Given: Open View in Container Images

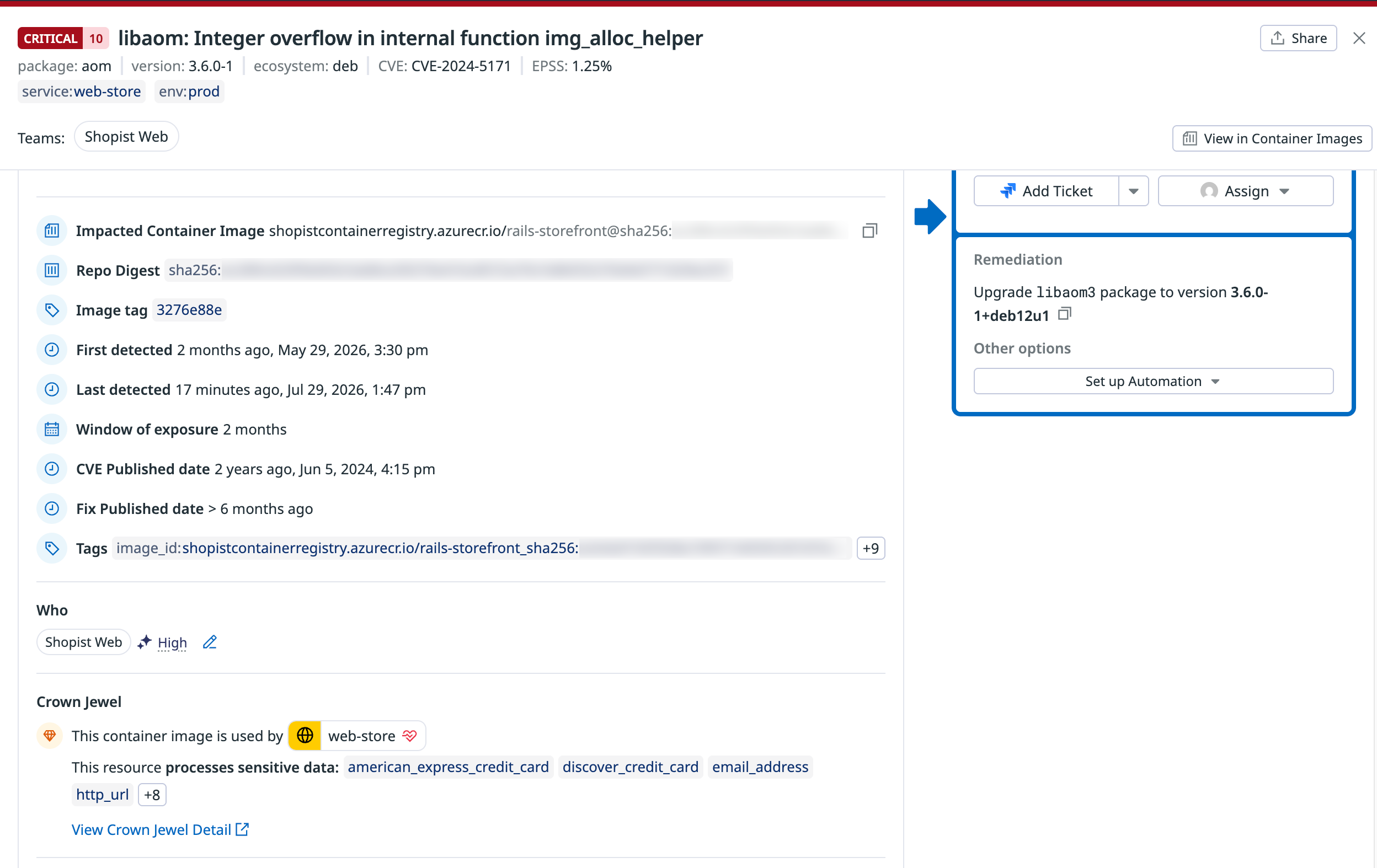Looking at the screenshot, I should pyautogui.click(x=1272, y=138).
